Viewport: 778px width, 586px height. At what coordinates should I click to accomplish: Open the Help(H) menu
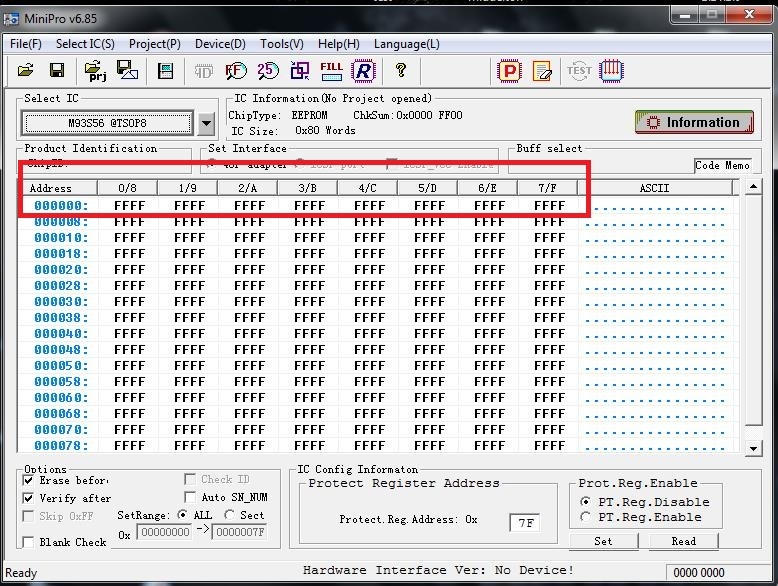coord(339,44)
